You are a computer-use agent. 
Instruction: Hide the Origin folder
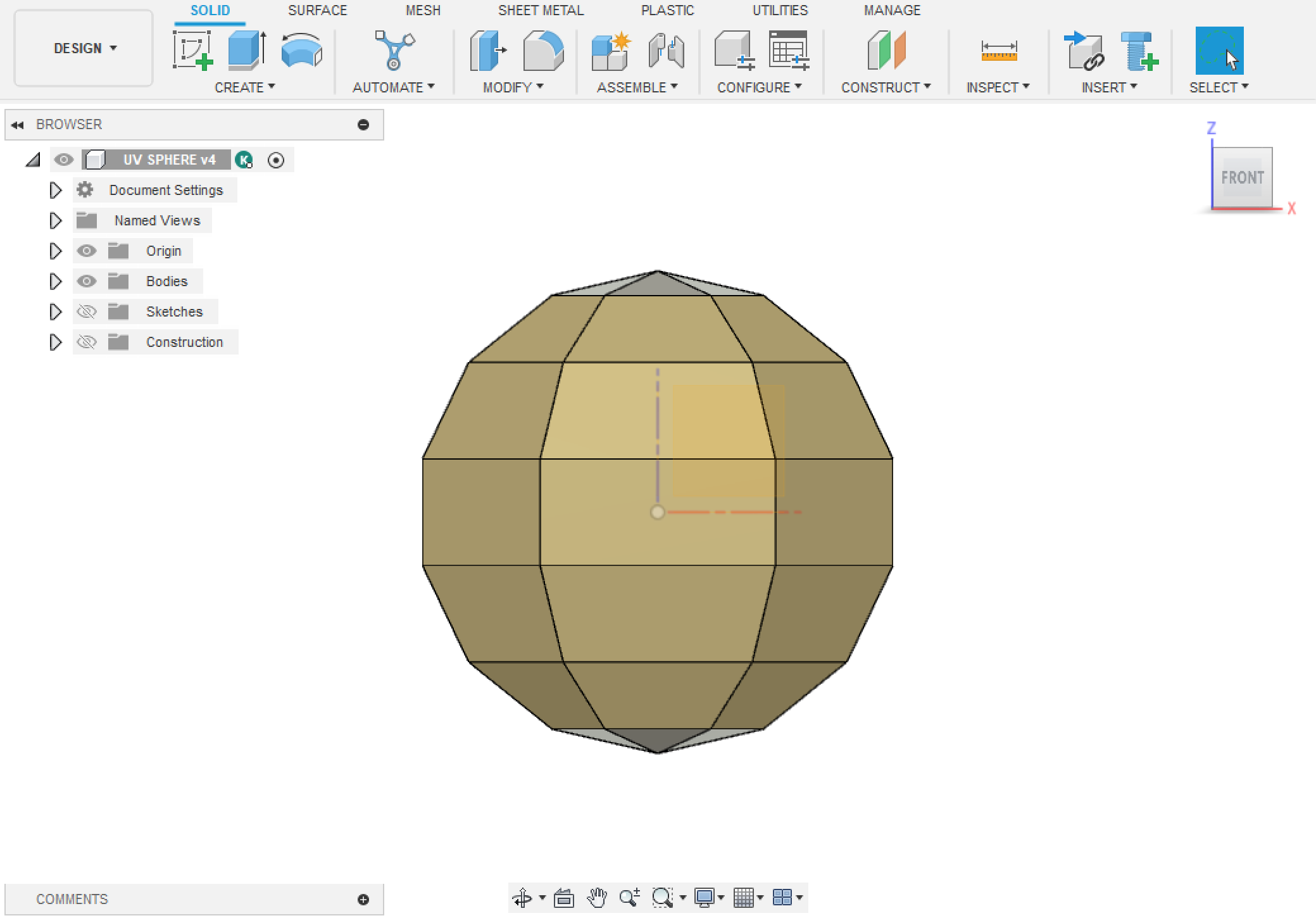[87, 251]
